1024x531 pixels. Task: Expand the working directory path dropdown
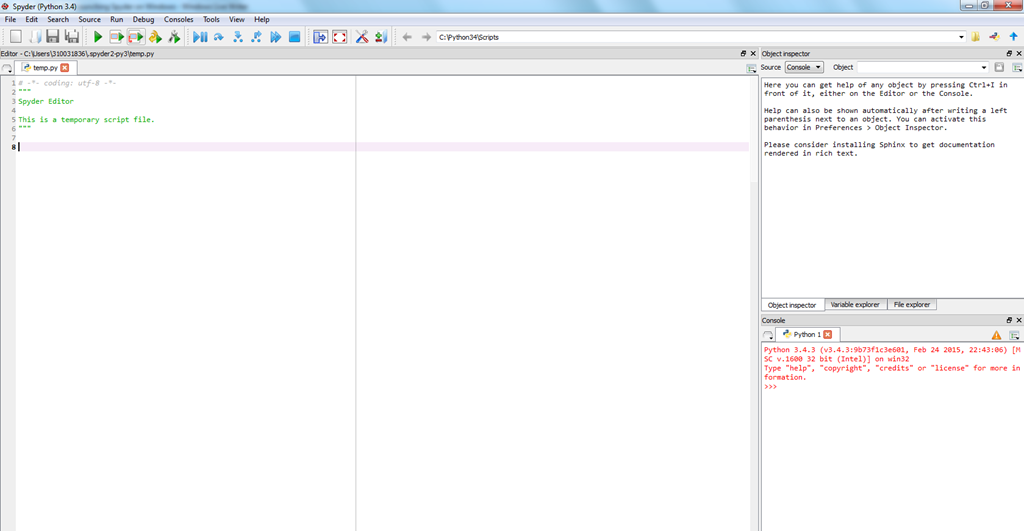(x=962, y=37)
